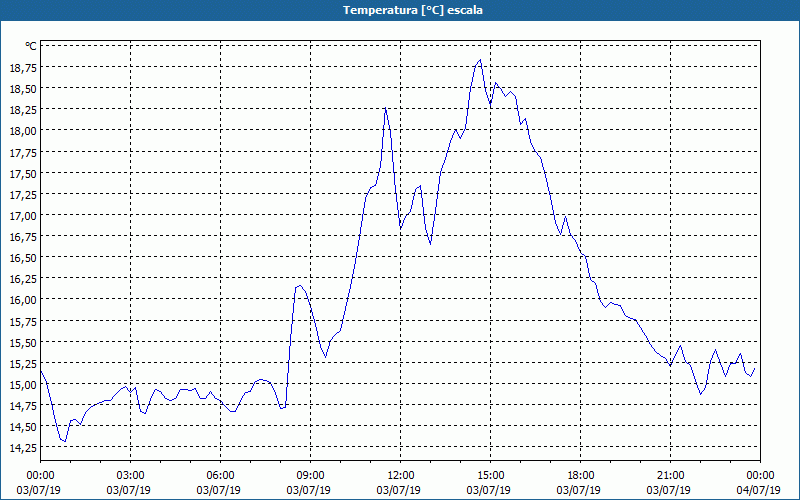Click the 21:00 time axis label
Viewport: 800px width, 500px height.
670,476
